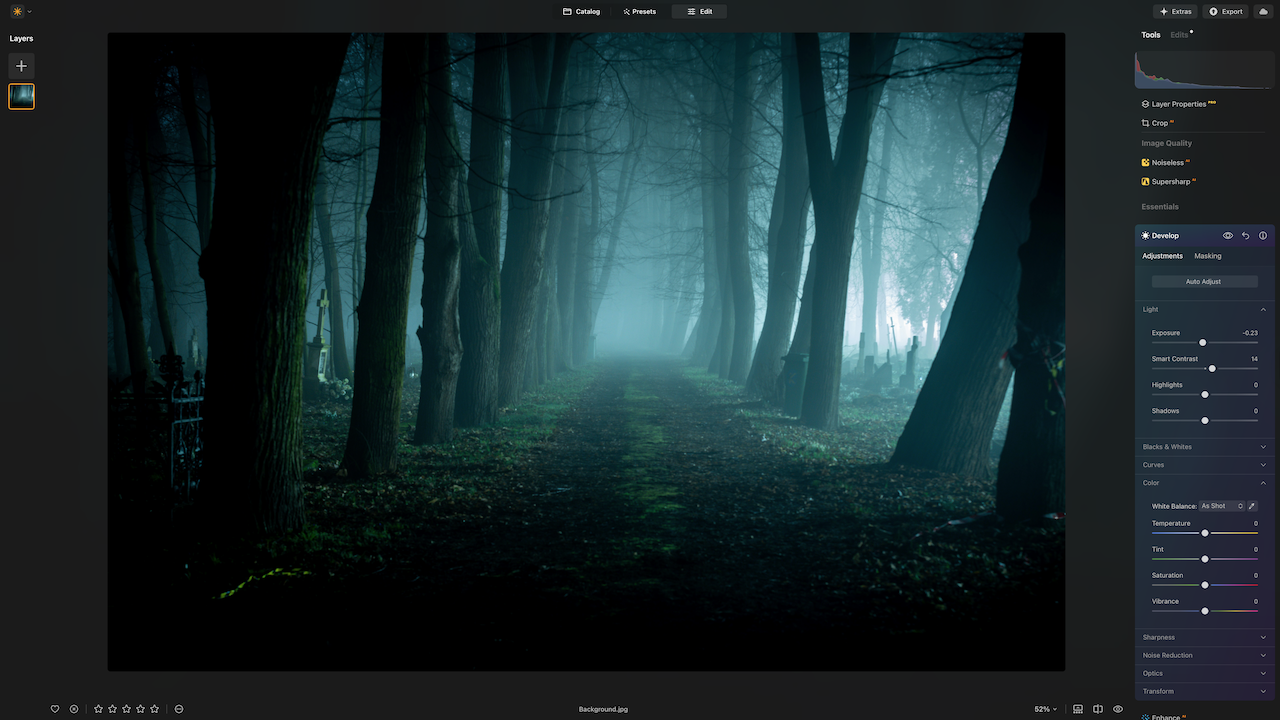Click the Export button

coord(1226,12)
